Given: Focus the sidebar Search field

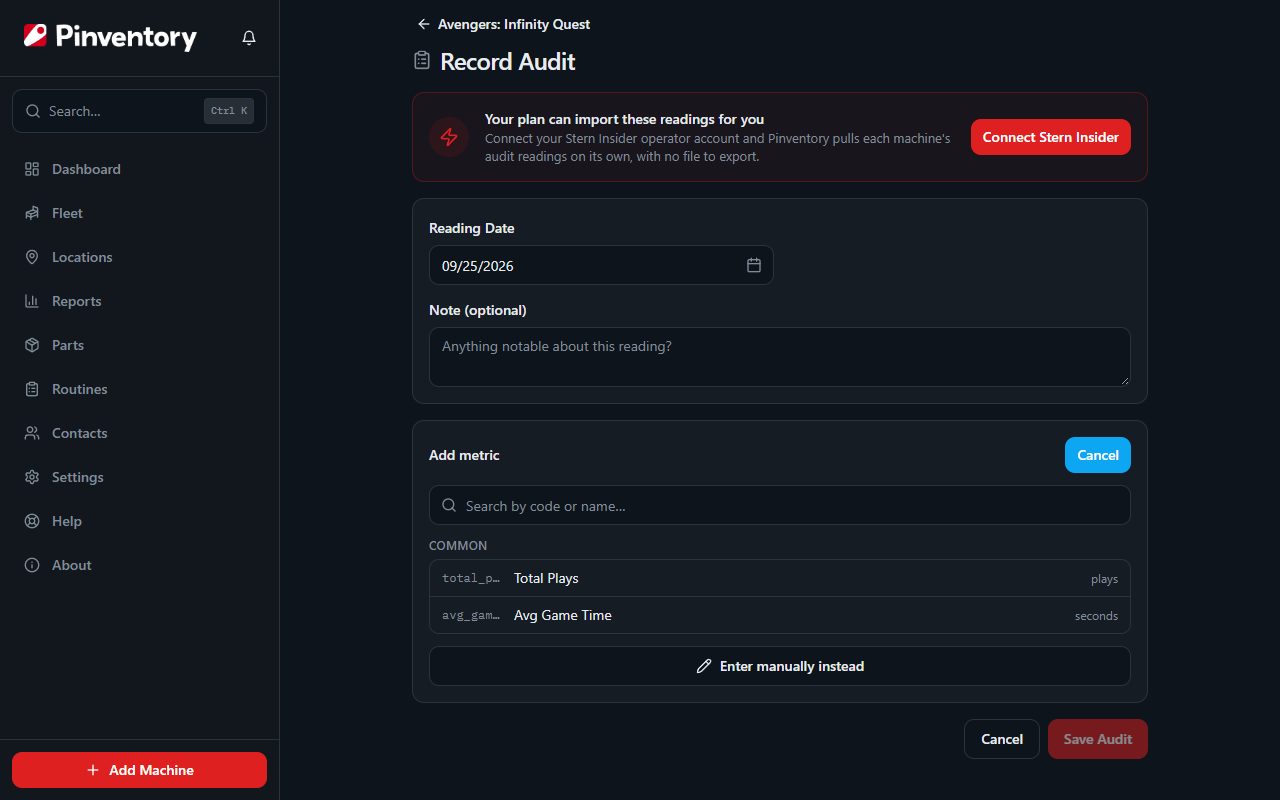Looking at the screenshot, I should (x=140, y=111).
